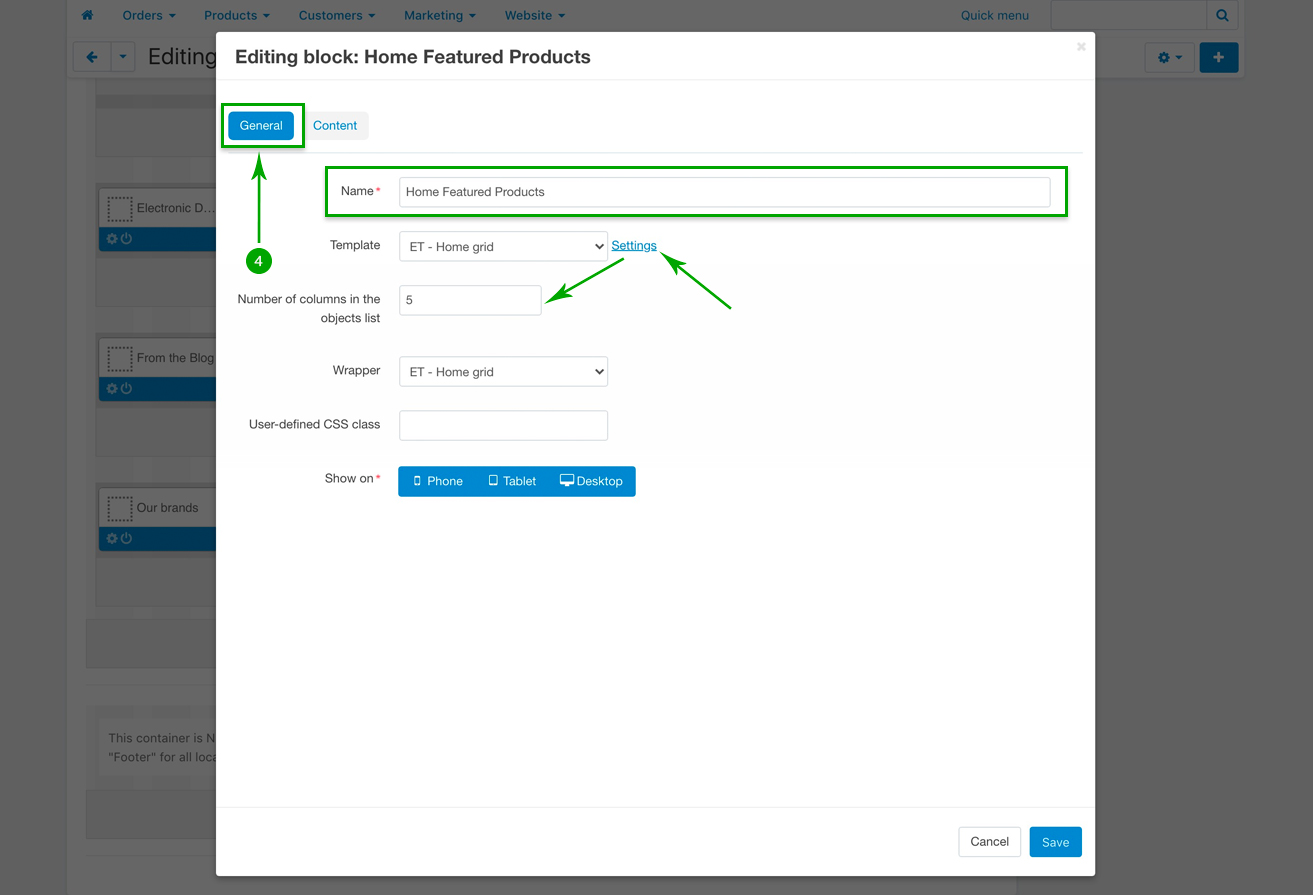
Task: Expand the Products menu
Action: (237, 16)
